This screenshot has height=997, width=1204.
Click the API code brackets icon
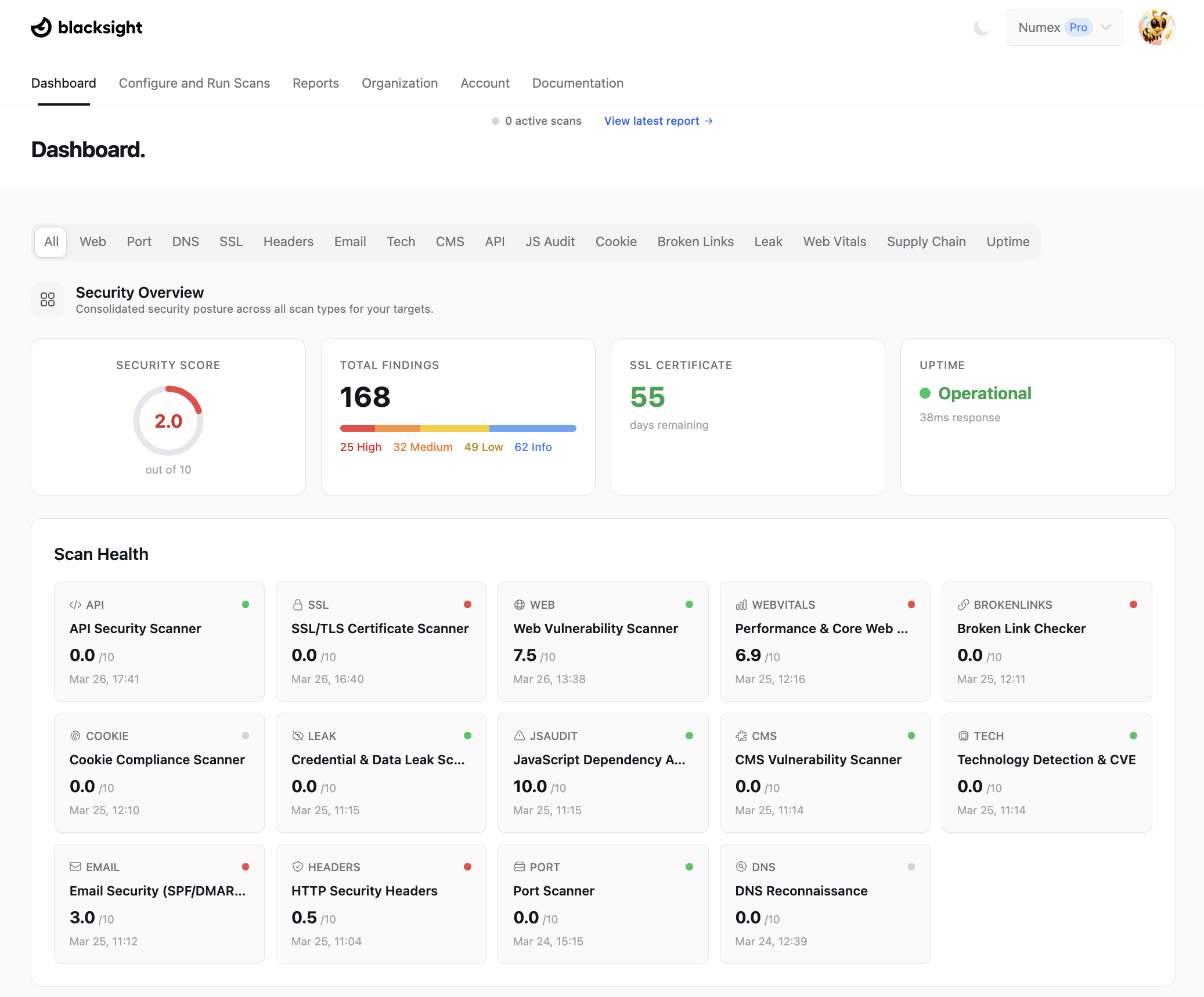(x=75, y=605)
